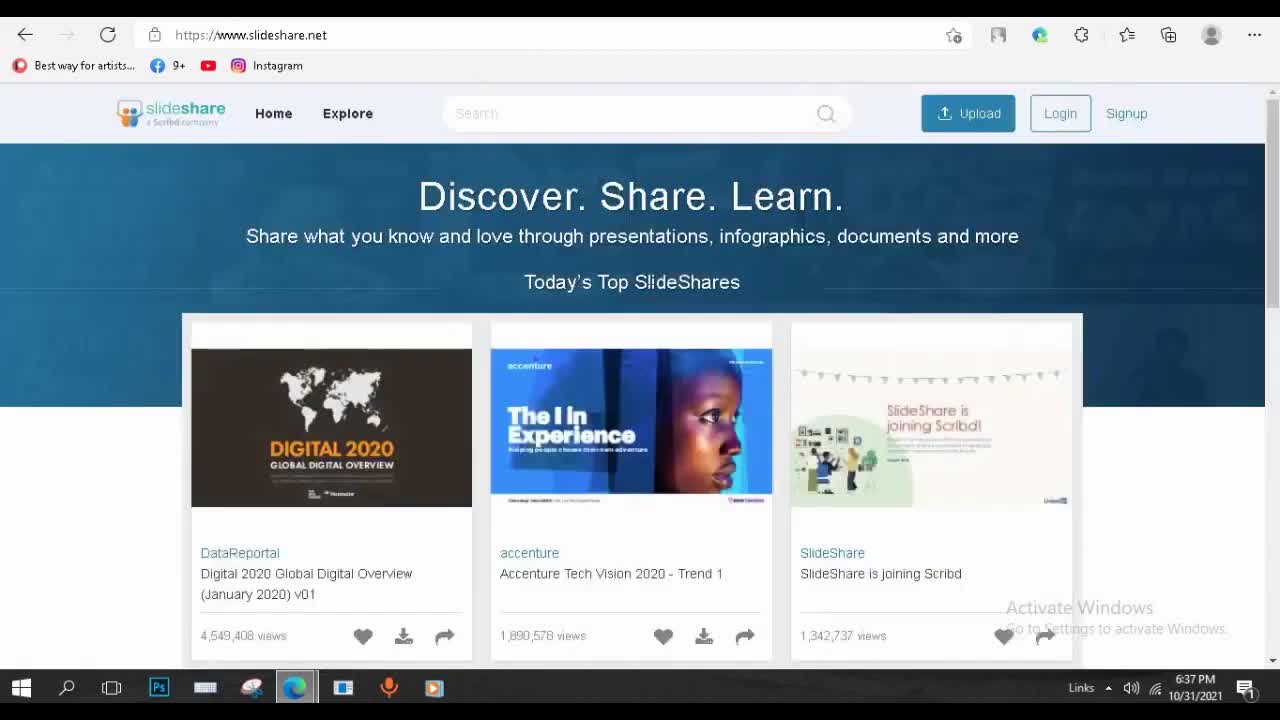Open YouTube bookmark icon
Image resolution: width=1280 pixels, height=720 pixels.
point(208,65)
